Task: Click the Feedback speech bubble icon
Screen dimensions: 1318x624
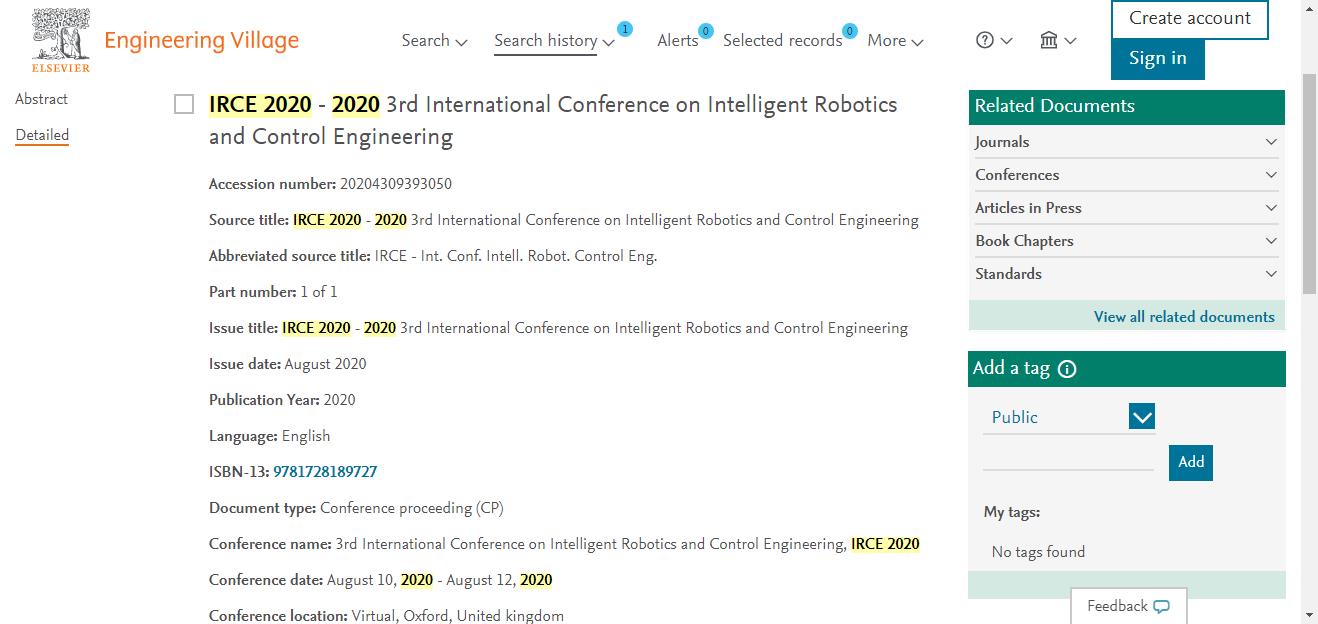Action: [1161, 607]
